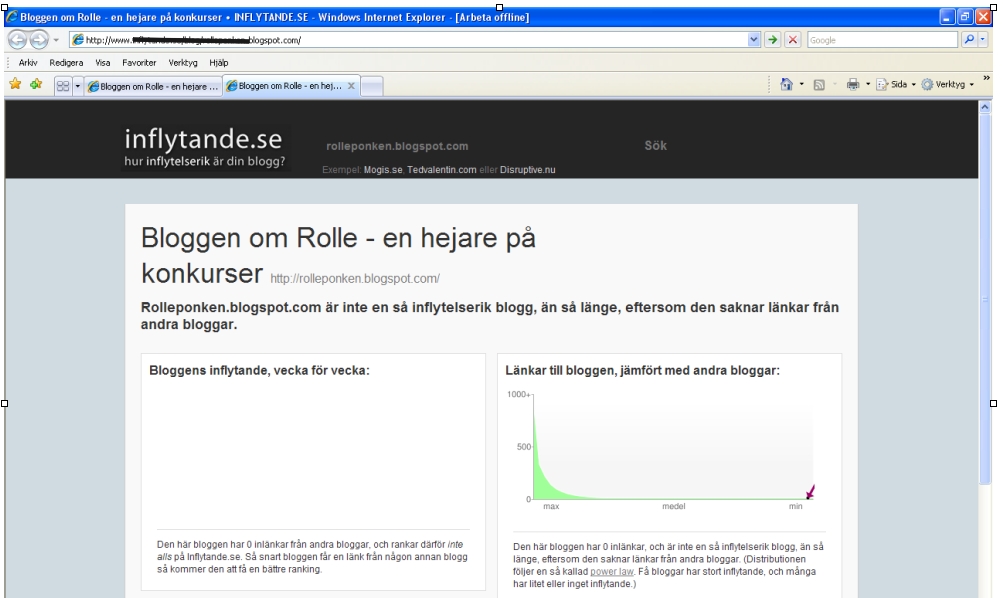1007x598 pixels.
Task: Switch to the inactive Bloggen om Rolle tab
Action: point(153,86)
